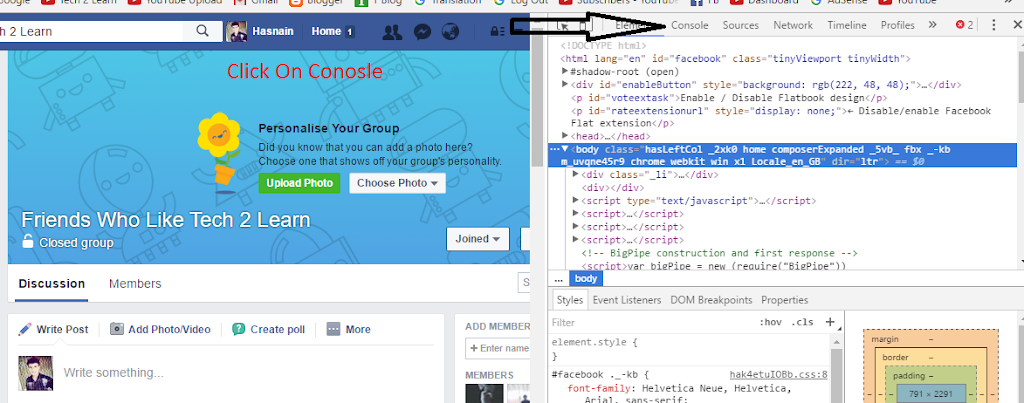
Task: Open the Properties pane tab
Action: click(x=784, y=300)
